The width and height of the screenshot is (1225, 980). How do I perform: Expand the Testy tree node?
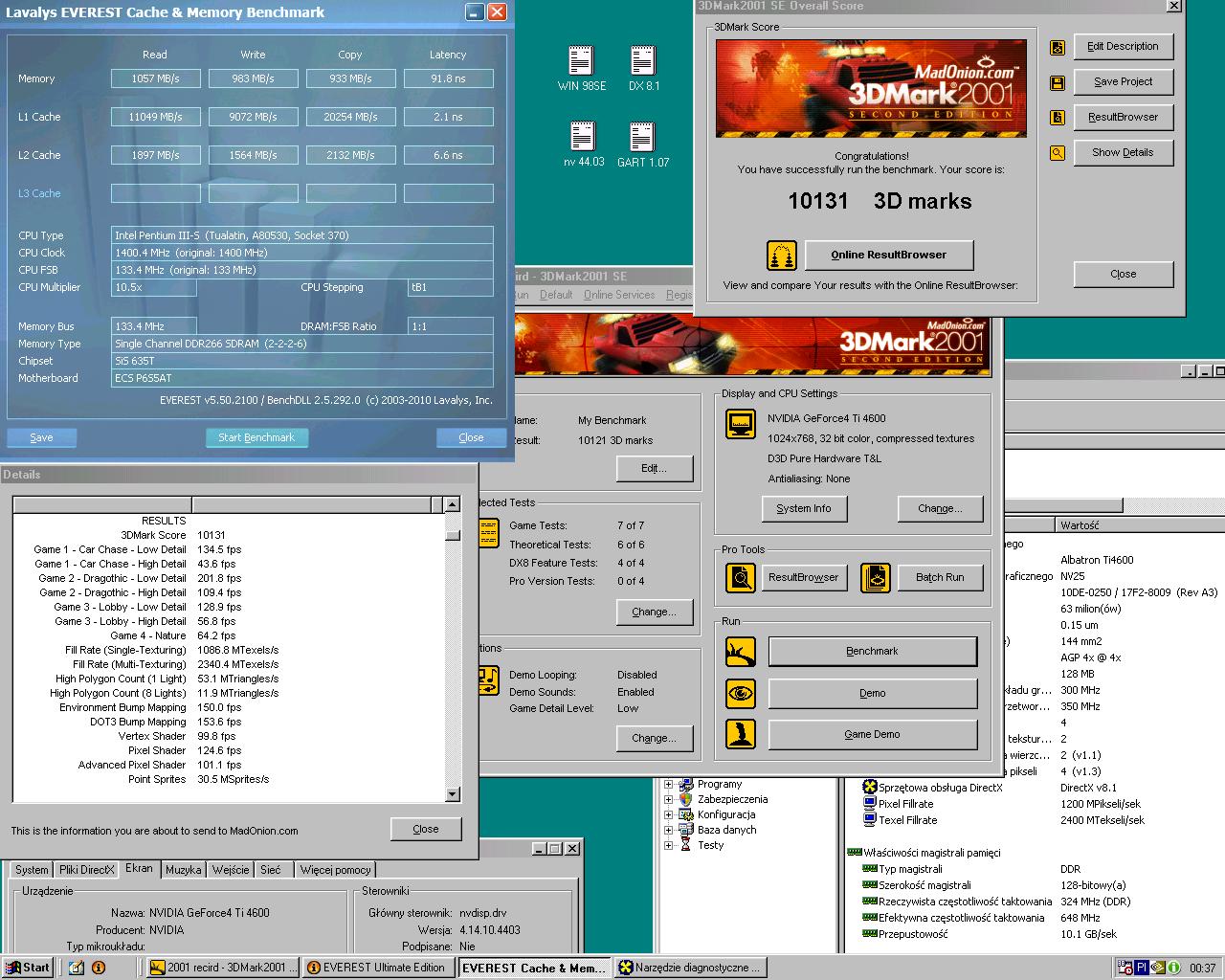[x=668, y=845]
